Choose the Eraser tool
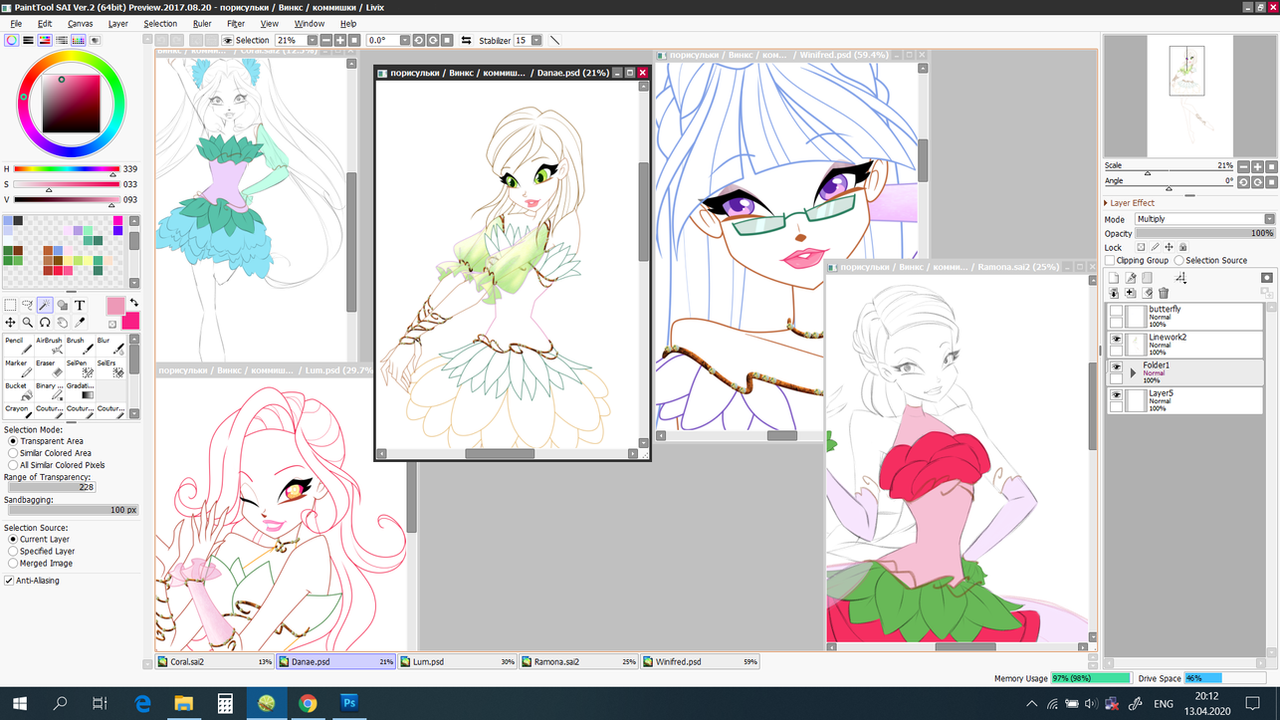This screenshot has height=720, width=1280. [50, 369]
